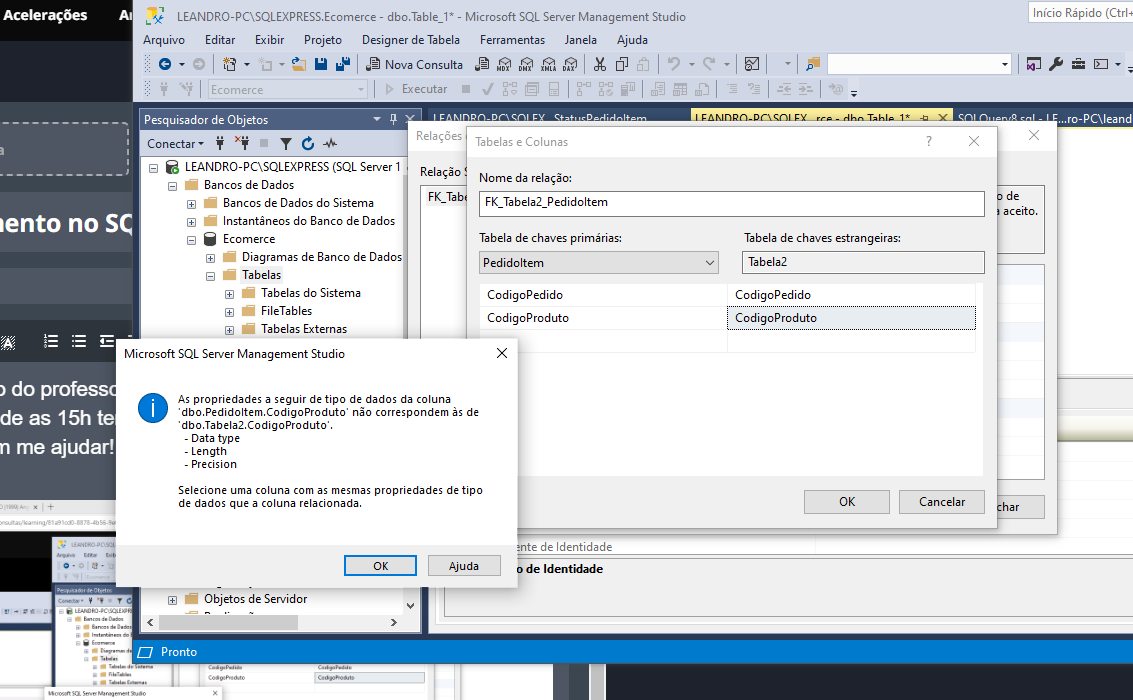Click the Connect plug icon in Object Explorer
1133x700 pixels.
(x=220, y=144)
